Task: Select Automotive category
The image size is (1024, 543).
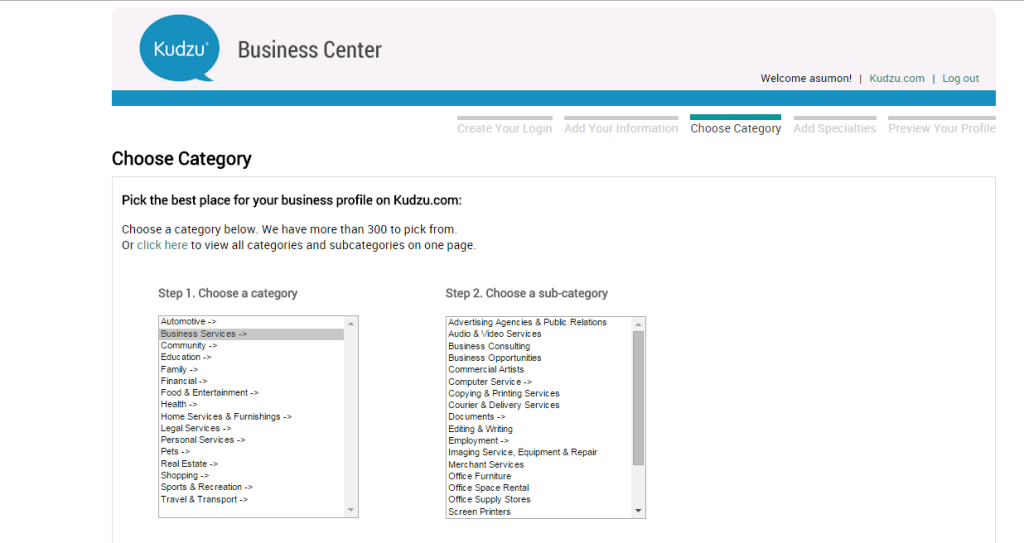Action: coord(251,321)
